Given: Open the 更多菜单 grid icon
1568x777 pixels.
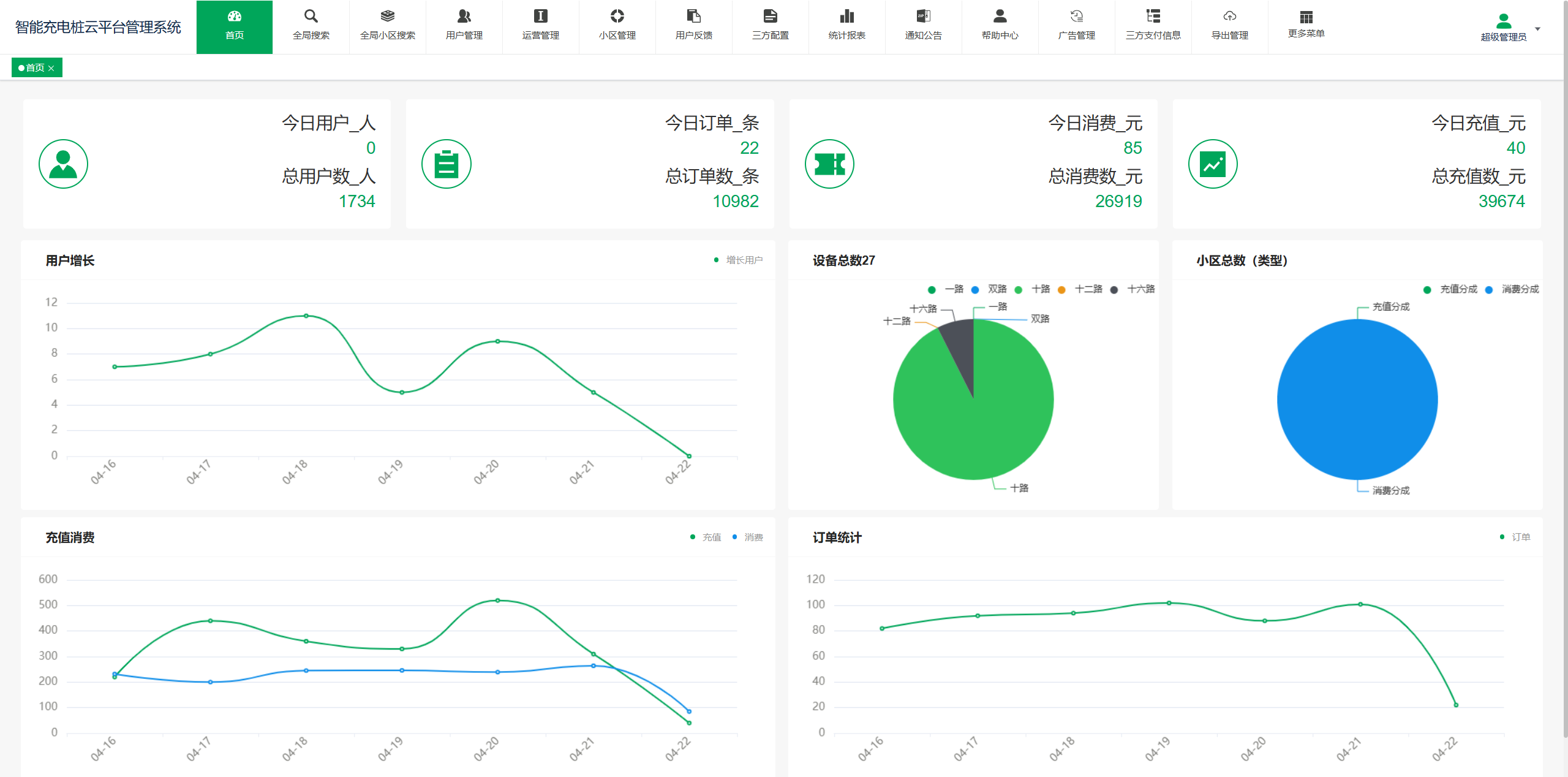Looking at the screenshot, I should pos(1306,18).
